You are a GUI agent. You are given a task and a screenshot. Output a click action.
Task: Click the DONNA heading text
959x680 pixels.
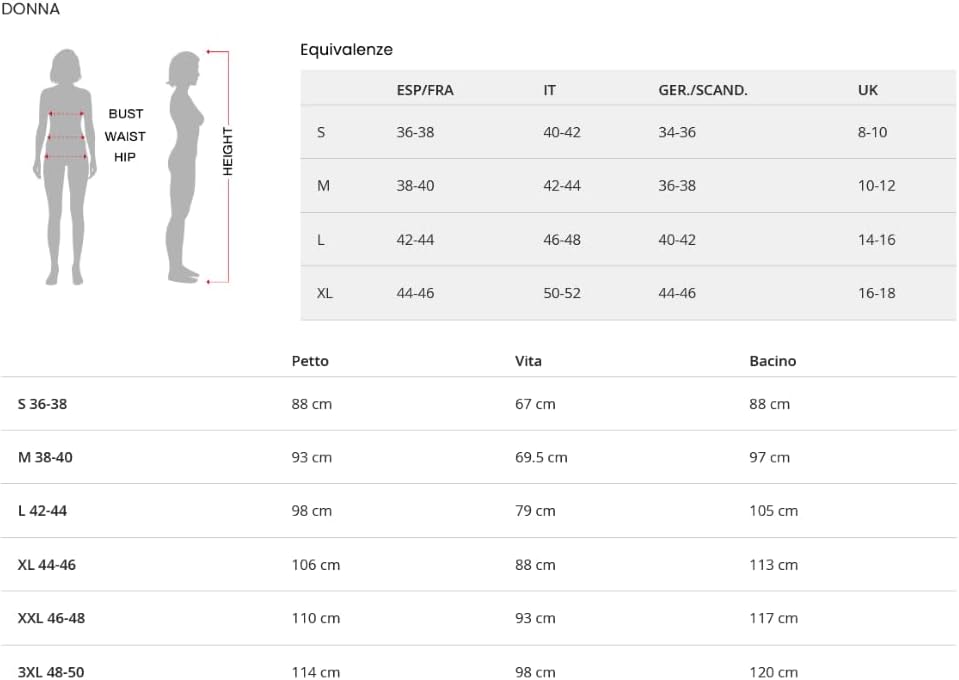(30, 9)
